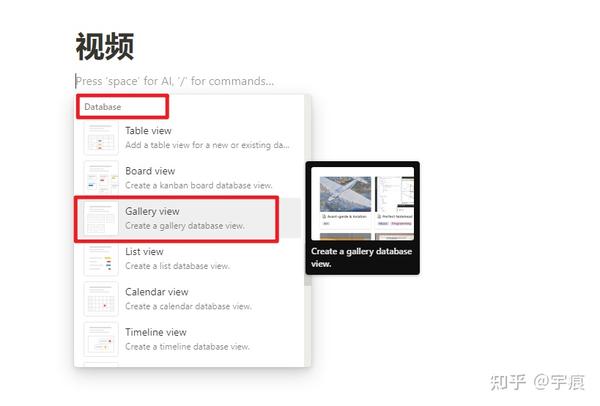The width and height of the screenshot is (600, 406).
Task: Click the command menu scrollbar thumb
Action: (307, 190)
